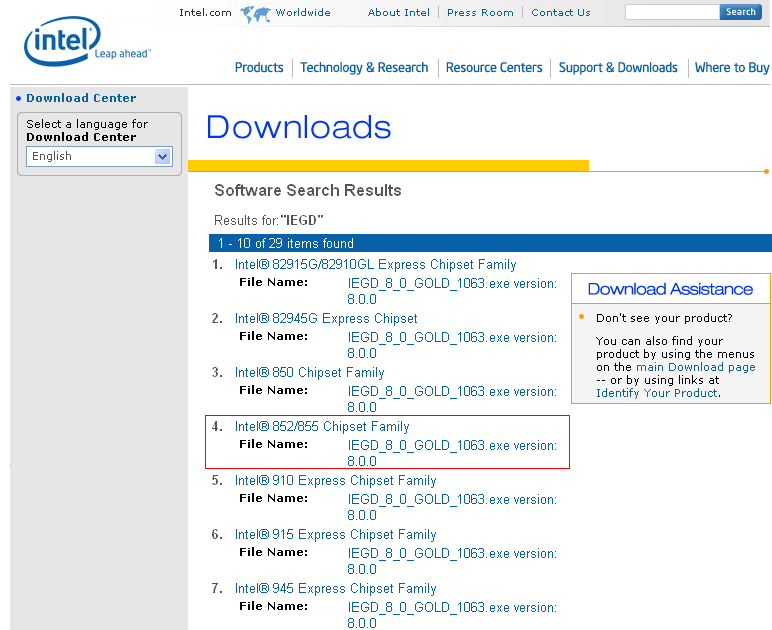
Task: Download IEGD file under 945 Express result
Action: pyautogui.click(x=452, y=615)
